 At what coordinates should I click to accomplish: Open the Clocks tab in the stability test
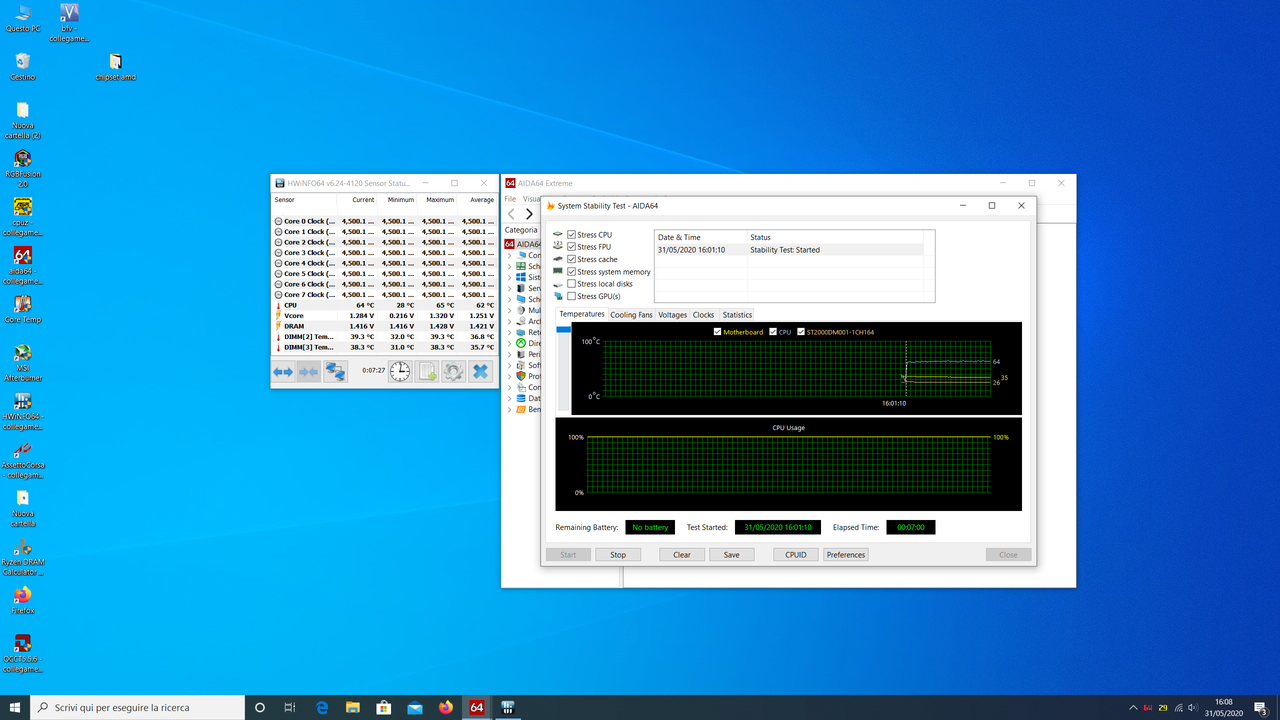click(x=703, y=314)
